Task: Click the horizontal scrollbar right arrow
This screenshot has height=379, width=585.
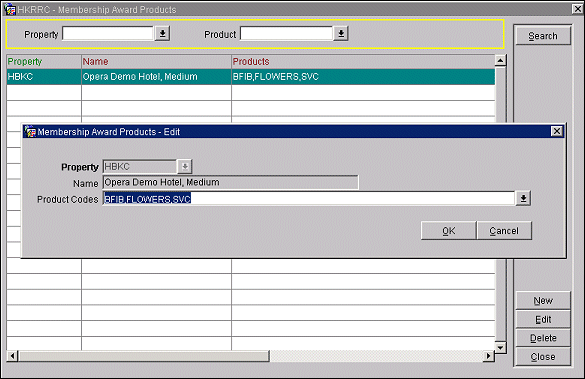Action: [x=488, y=356]
